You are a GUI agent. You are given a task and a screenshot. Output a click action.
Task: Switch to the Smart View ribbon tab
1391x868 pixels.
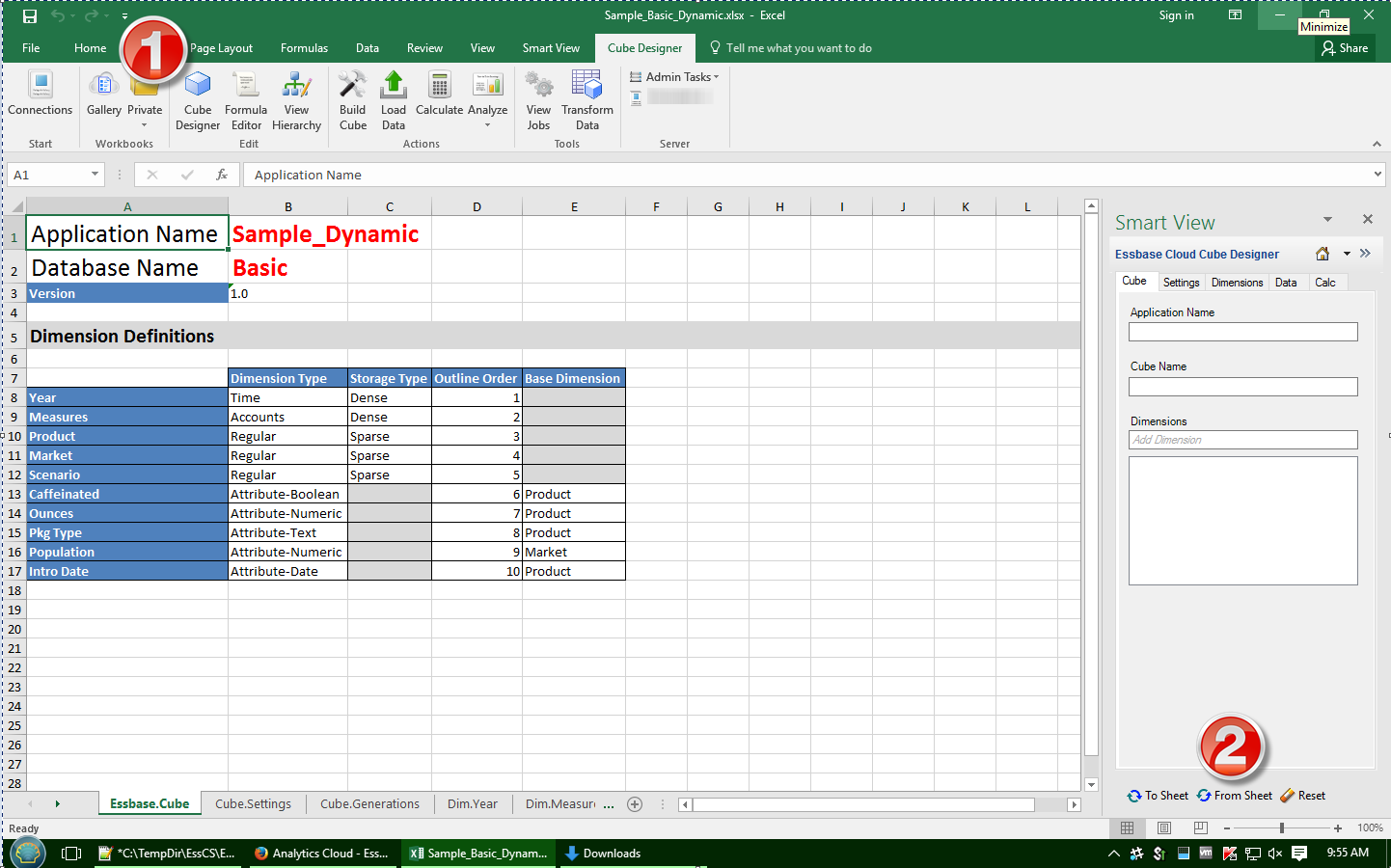tap(551, 48)
